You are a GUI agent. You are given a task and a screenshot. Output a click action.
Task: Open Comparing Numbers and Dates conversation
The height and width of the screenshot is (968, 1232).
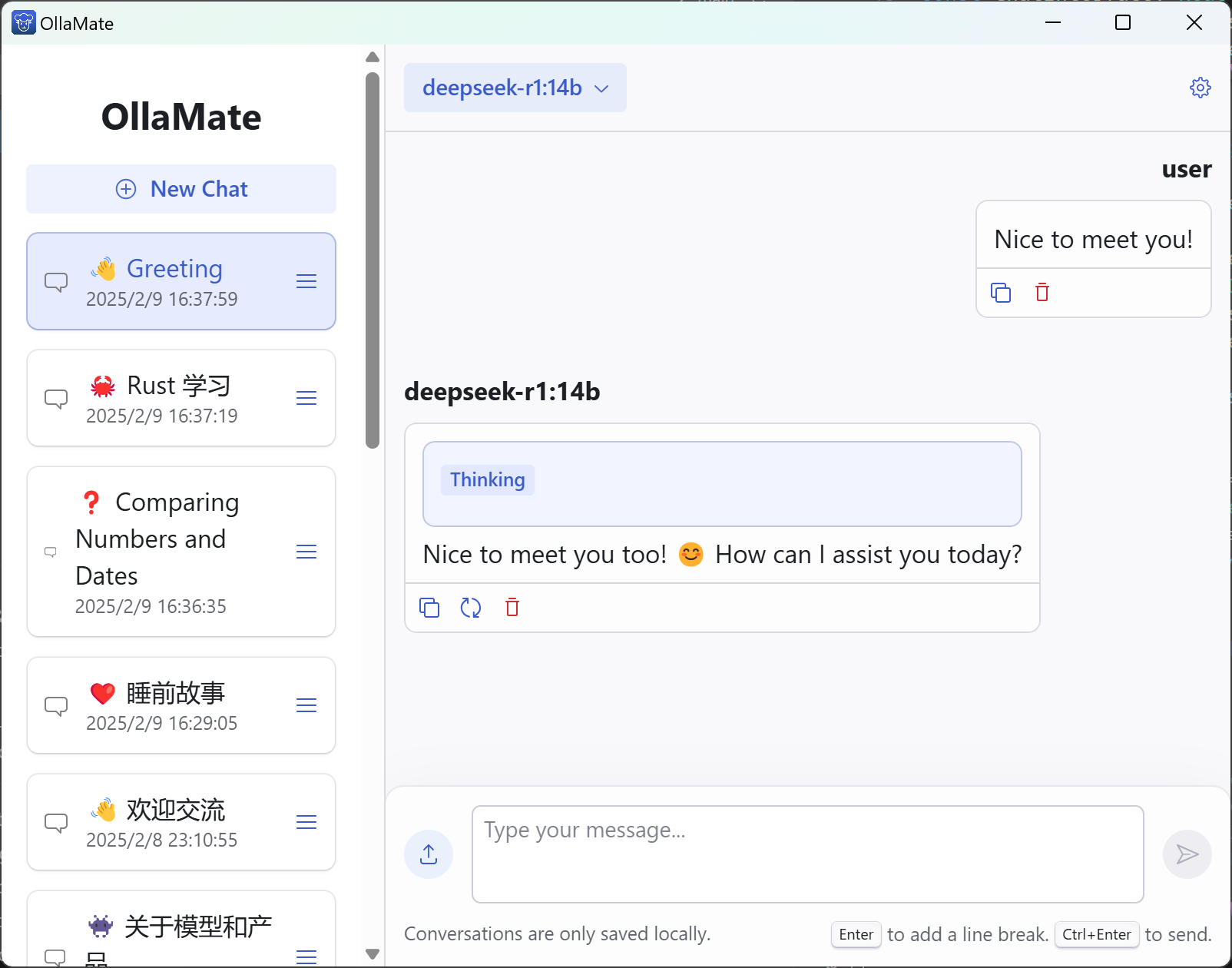click(181, 552)
